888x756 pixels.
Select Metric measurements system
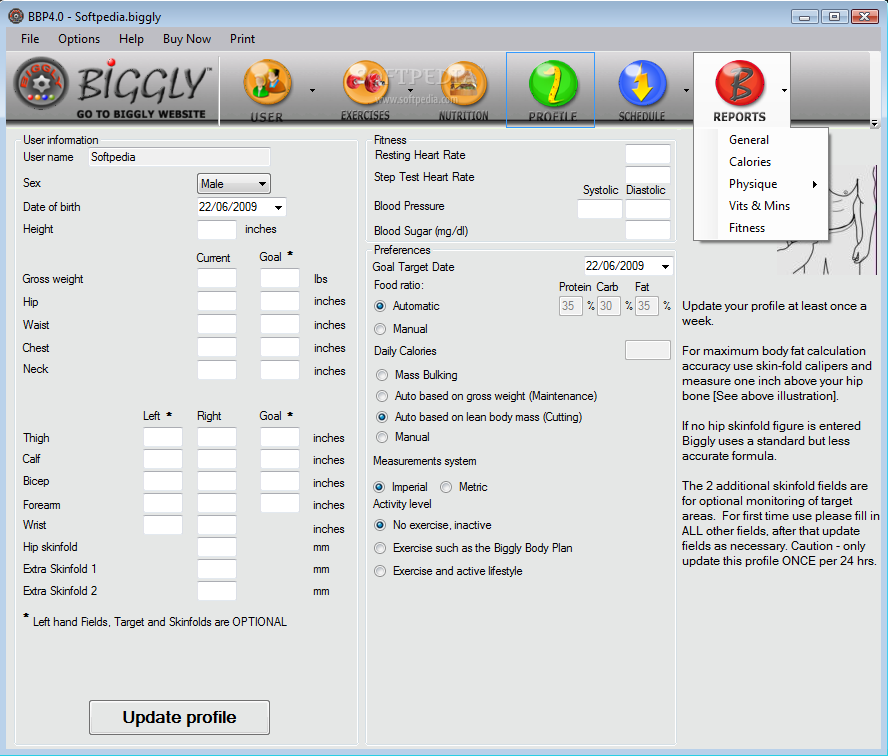point(446,487)
